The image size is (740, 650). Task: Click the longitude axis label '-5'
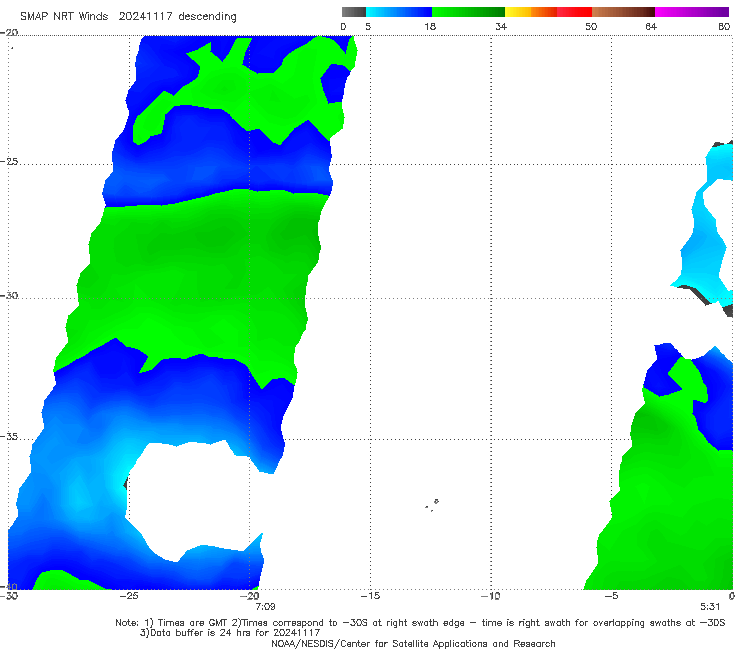tap(611, 596)
